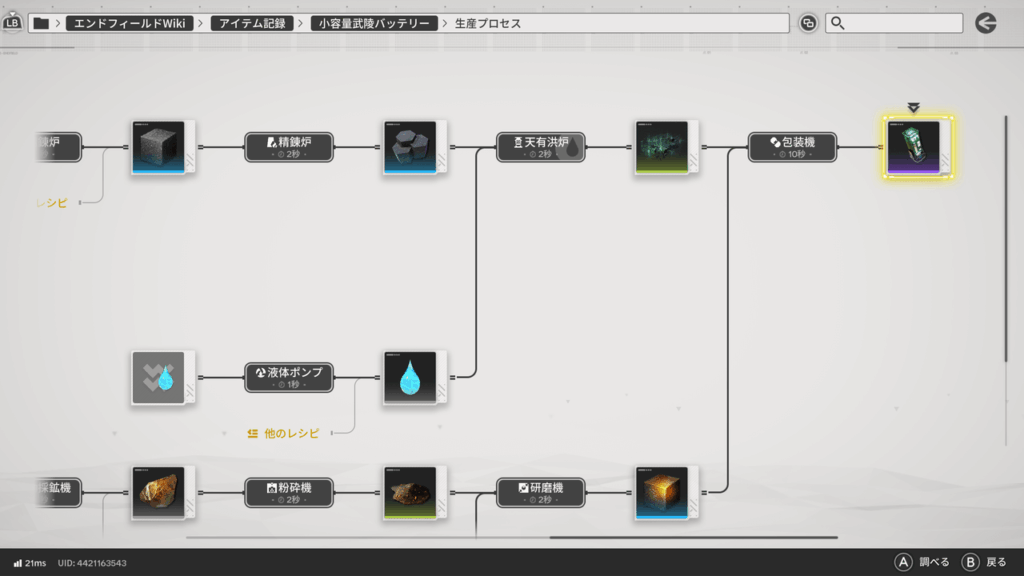Open the green crystal cluster item
Screen dimensions: 1024x576
click(x=662, y=148)
